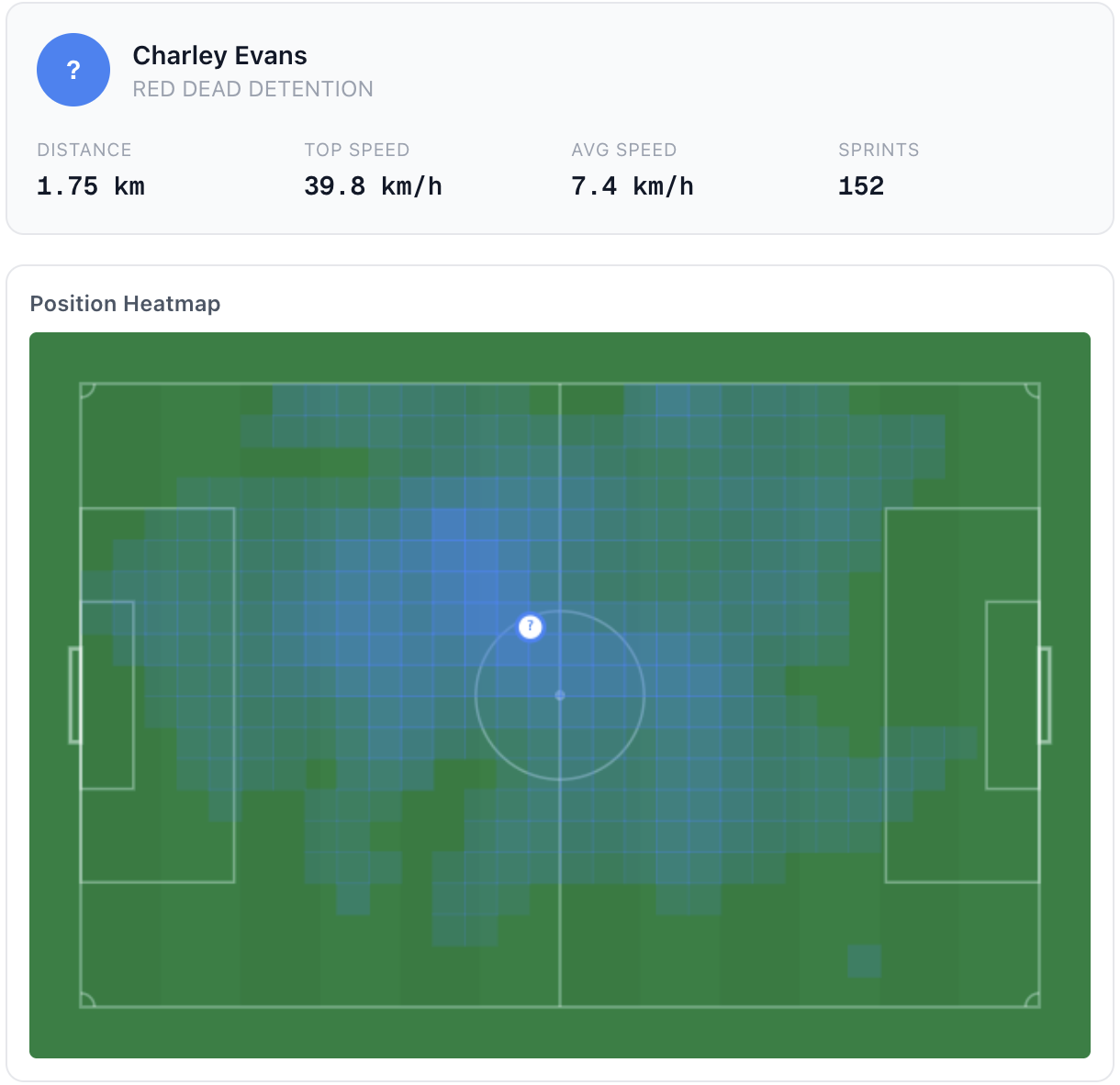This screenshot has width=1120, height=1085.
Task: Click the left penalty area of the pitch
Action: tap(156, 695)
